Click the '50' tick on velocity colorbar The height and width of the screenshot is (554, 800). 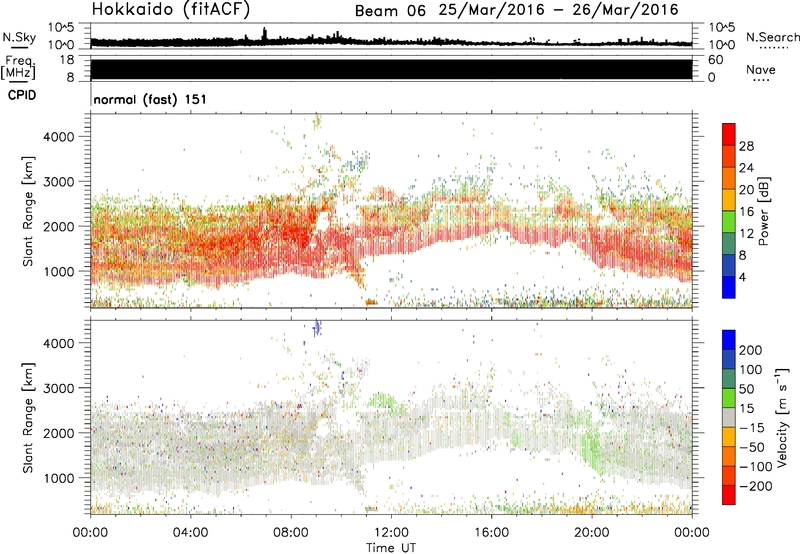[x=746, y=389]
